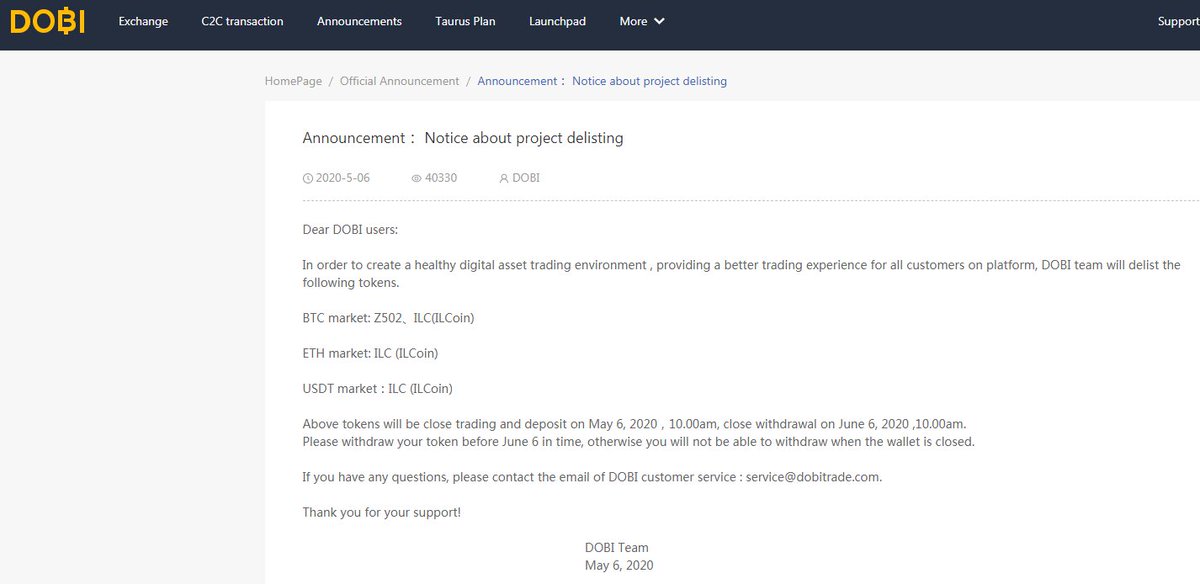Open the Official Announcement breadcrumb

(399, 80)
